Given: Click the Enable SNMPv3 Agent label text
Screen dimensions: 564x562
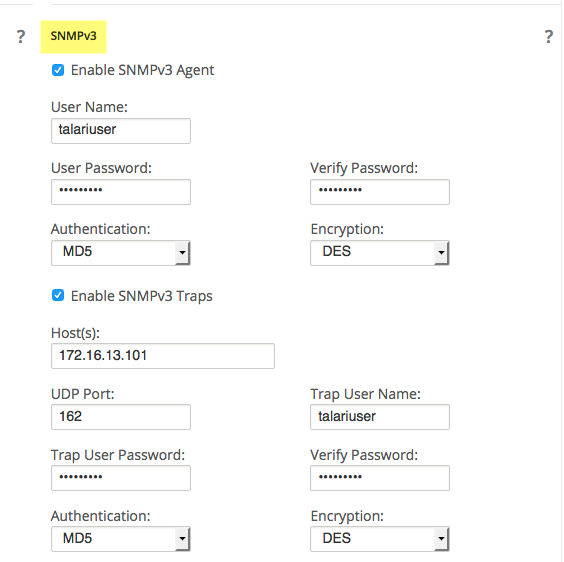Looking at the screenshot, I should [x=142, y=70].
